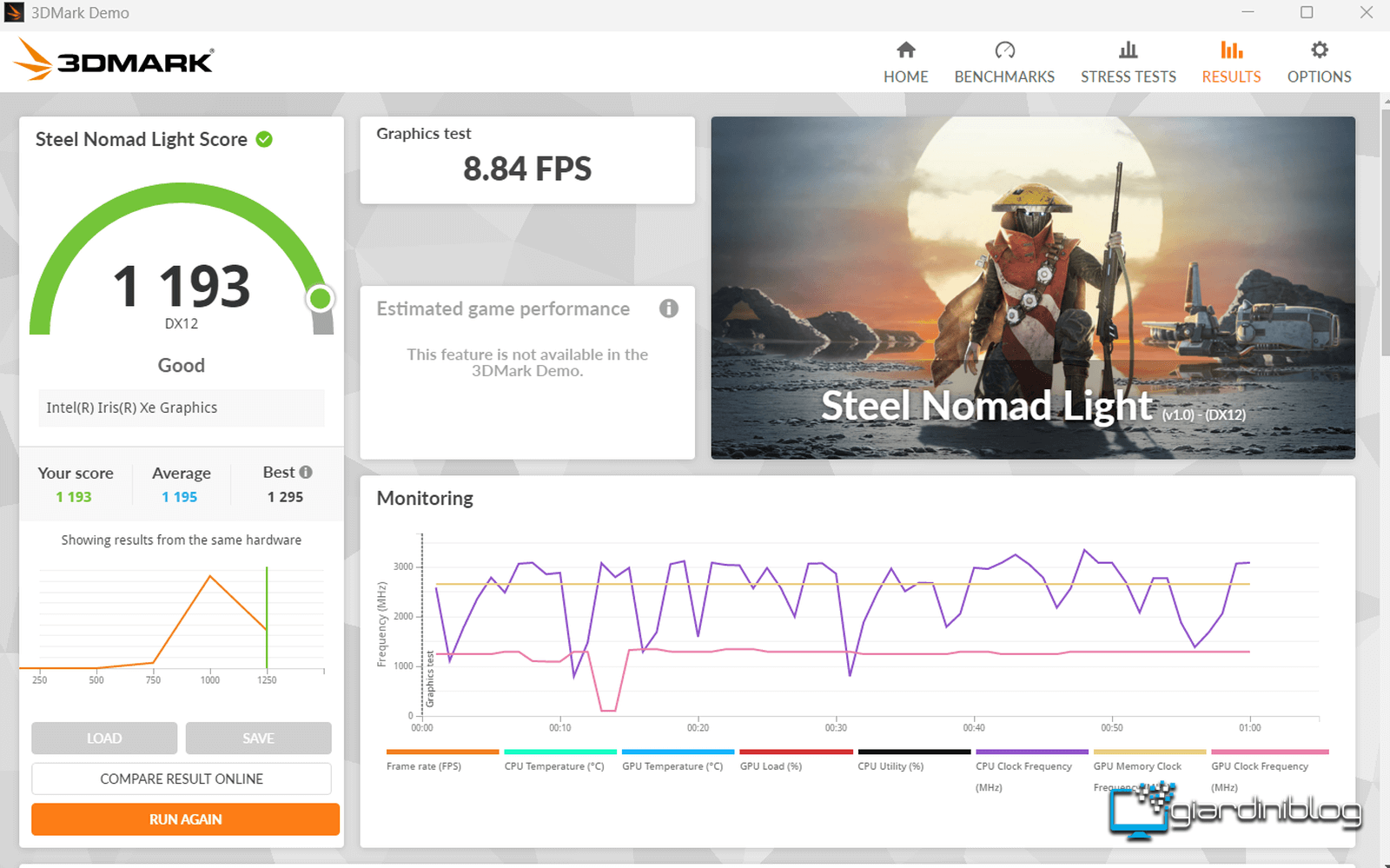This screenshot has height=868, width=1390.
Task: Click the Steel Nomad Light Score heading
Action: coord(142,139)
